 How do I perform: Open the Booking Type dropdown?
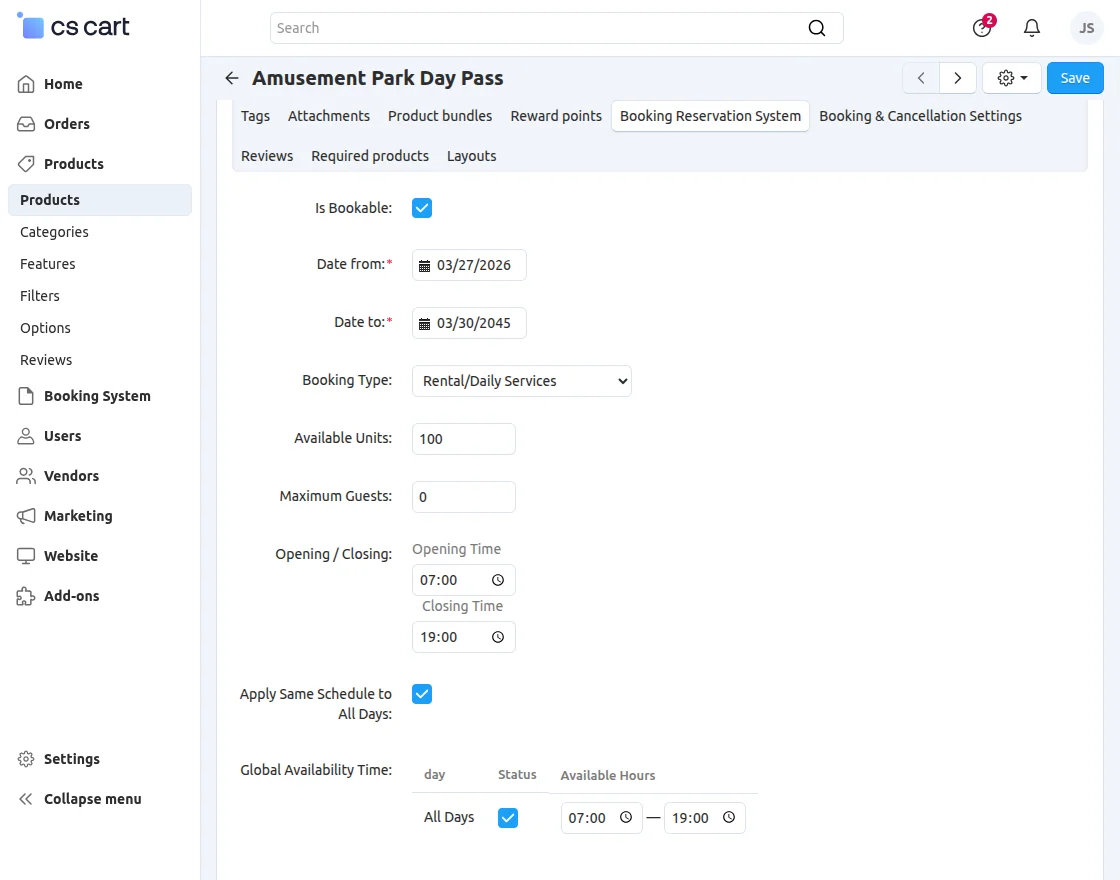pyautogui.click(x=521, y=381)
